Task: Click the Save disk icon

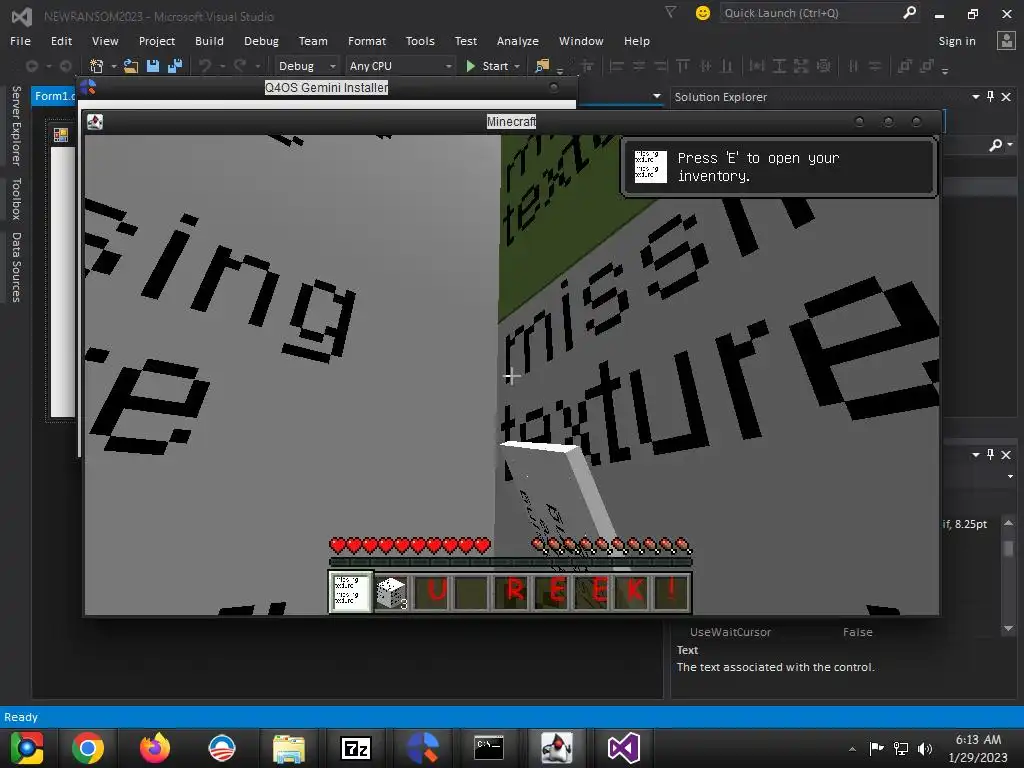Action: (x=153, y=66)
